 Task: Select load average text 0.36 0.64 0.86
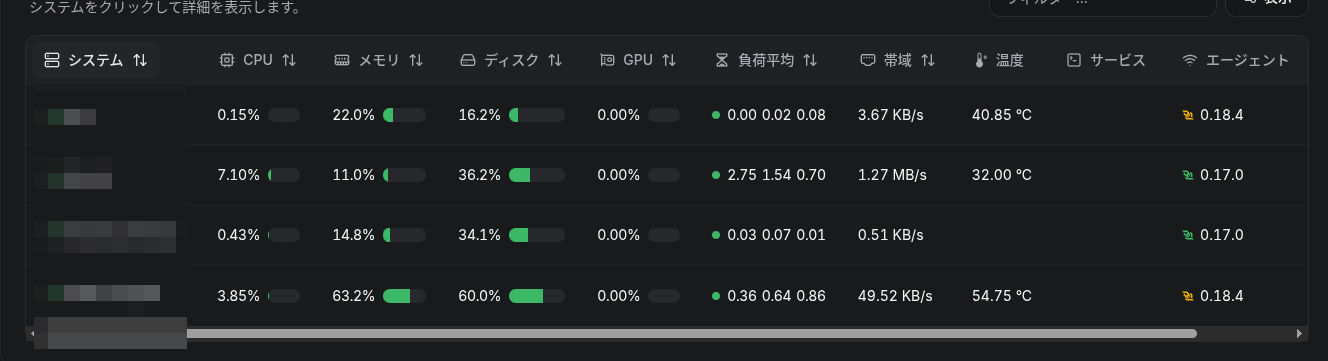pos(777,296)
